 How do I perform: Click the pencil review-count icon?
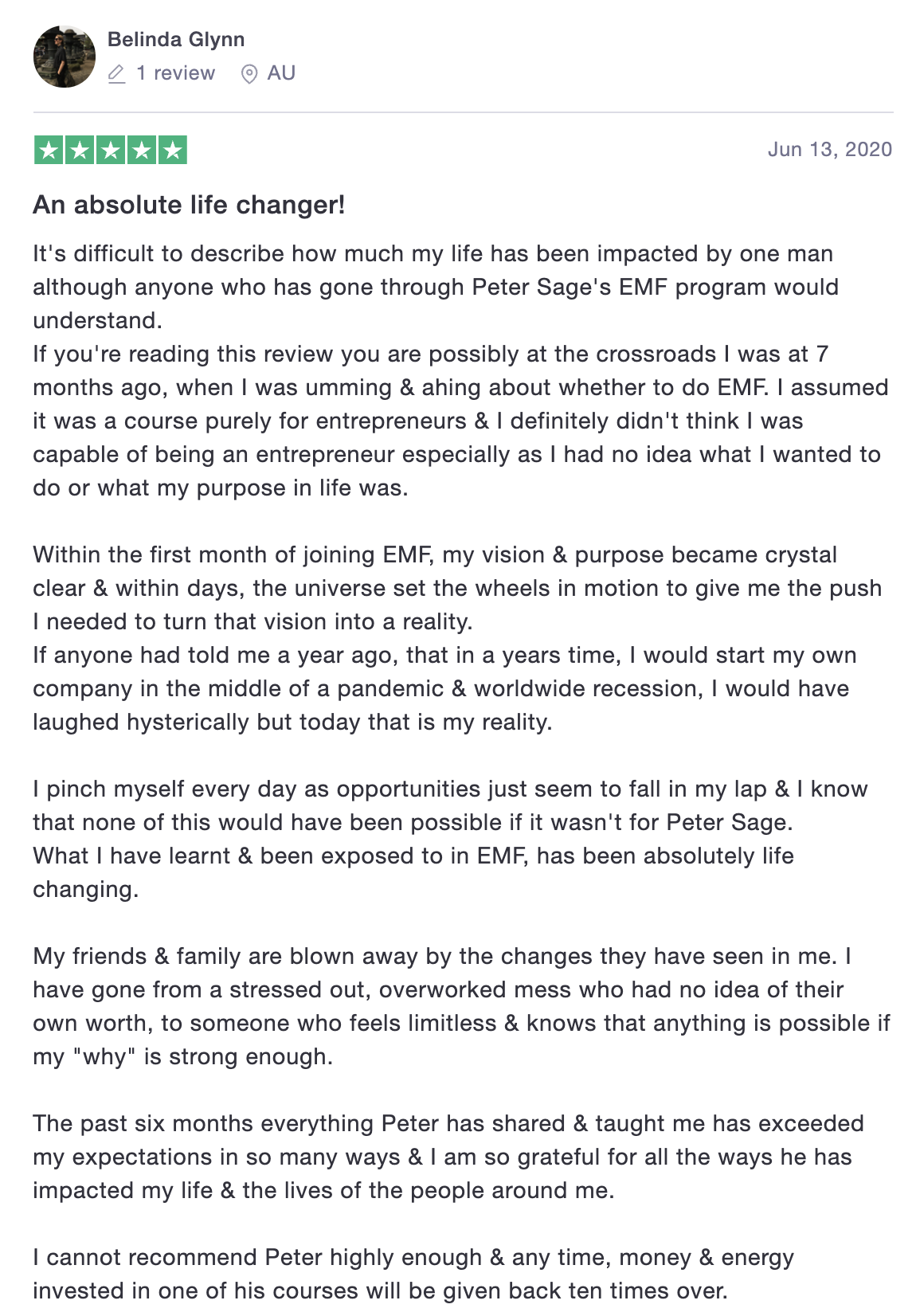coord(116,74)
